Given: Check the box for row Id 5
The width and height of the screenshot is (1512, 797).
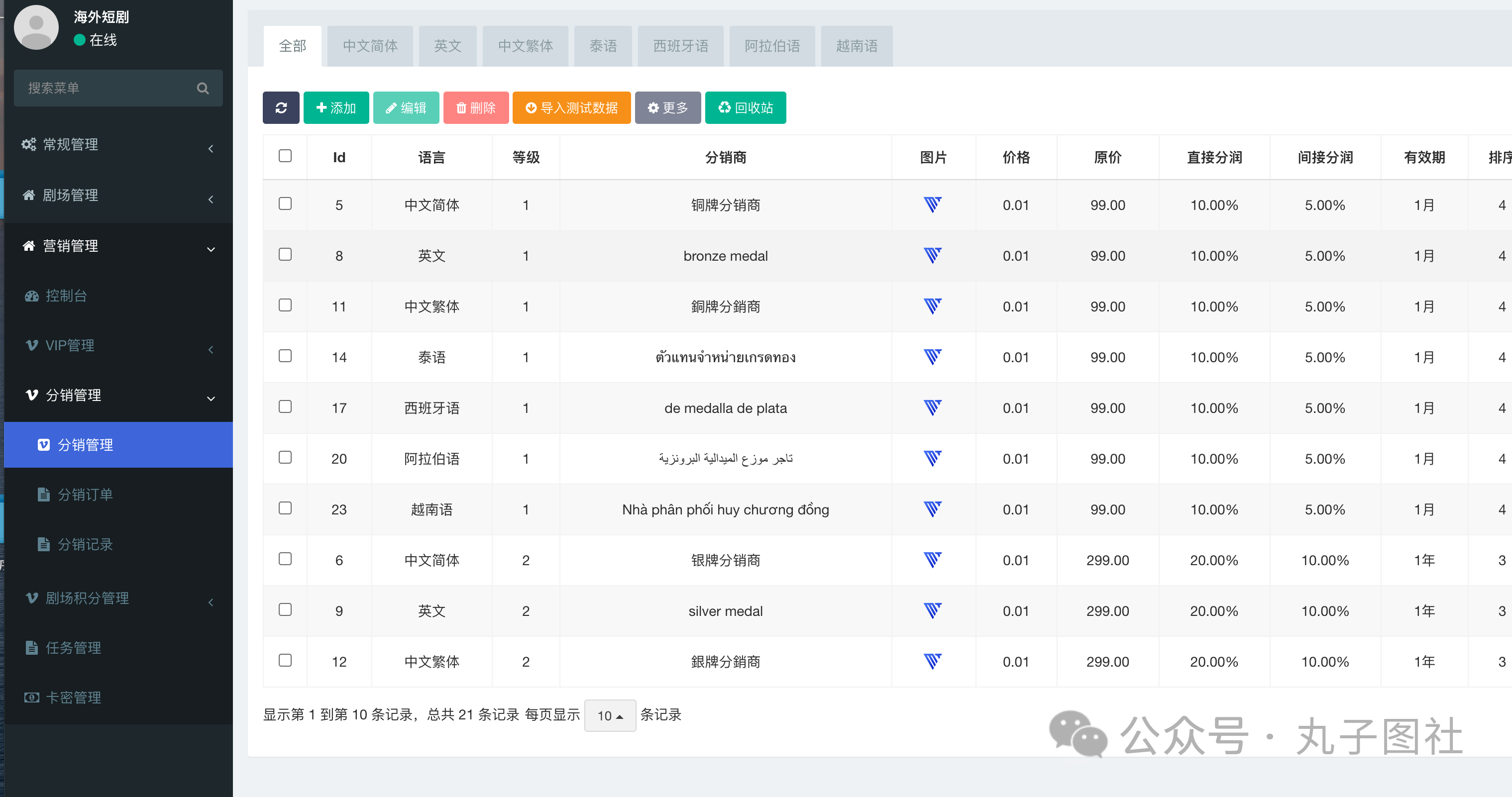Looking at the screenshot, I should [285, 203].
